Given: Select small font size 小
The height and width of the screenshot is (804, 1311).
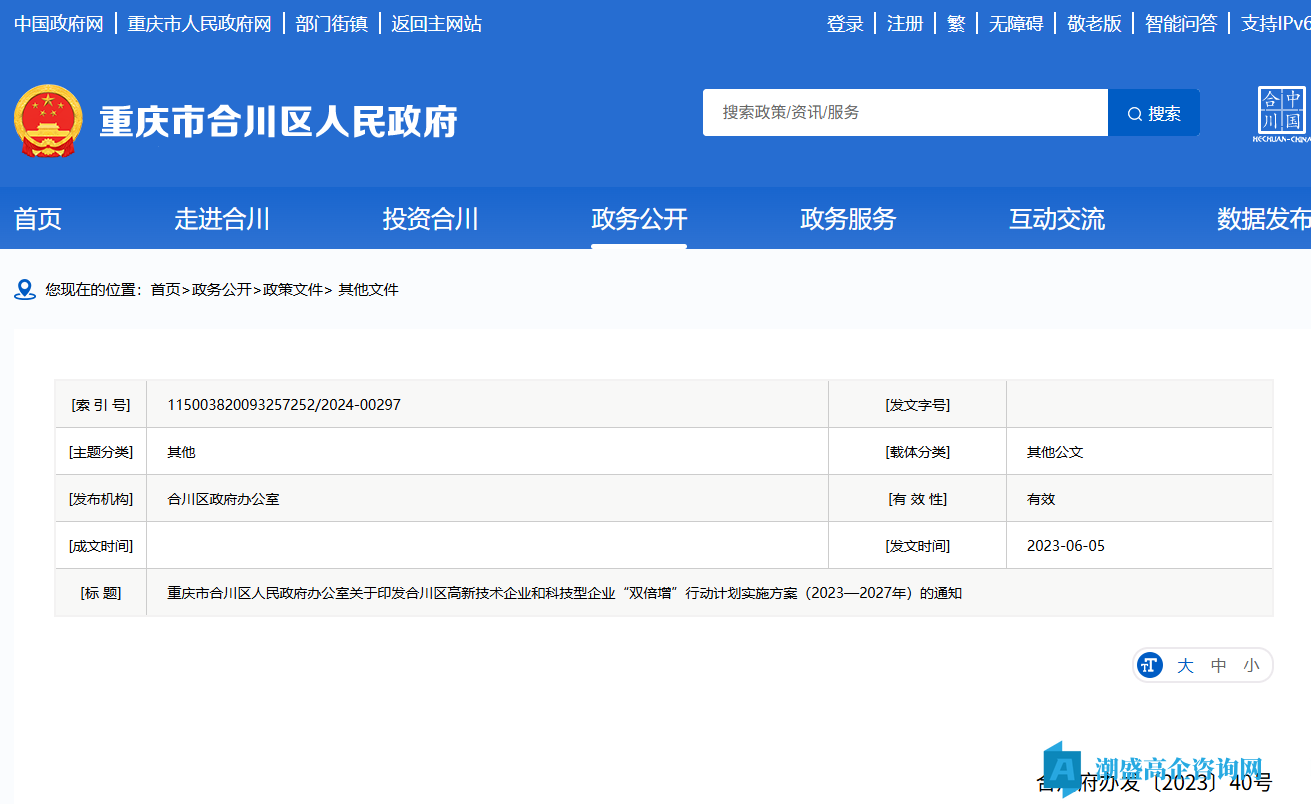Looking at the screenshot, I should point(1251,665).
